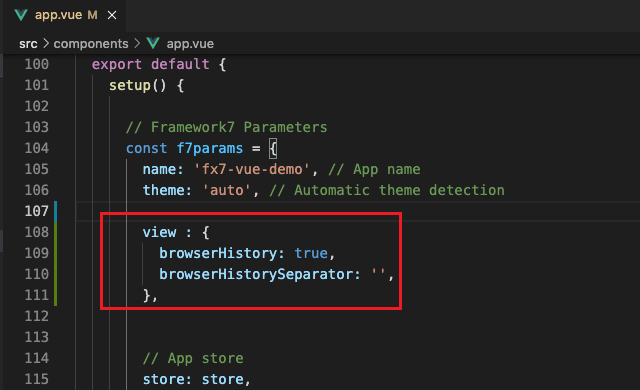Open the components breadcrumb segment
Viewport: 640px width, 390px height.
point(91,44)
